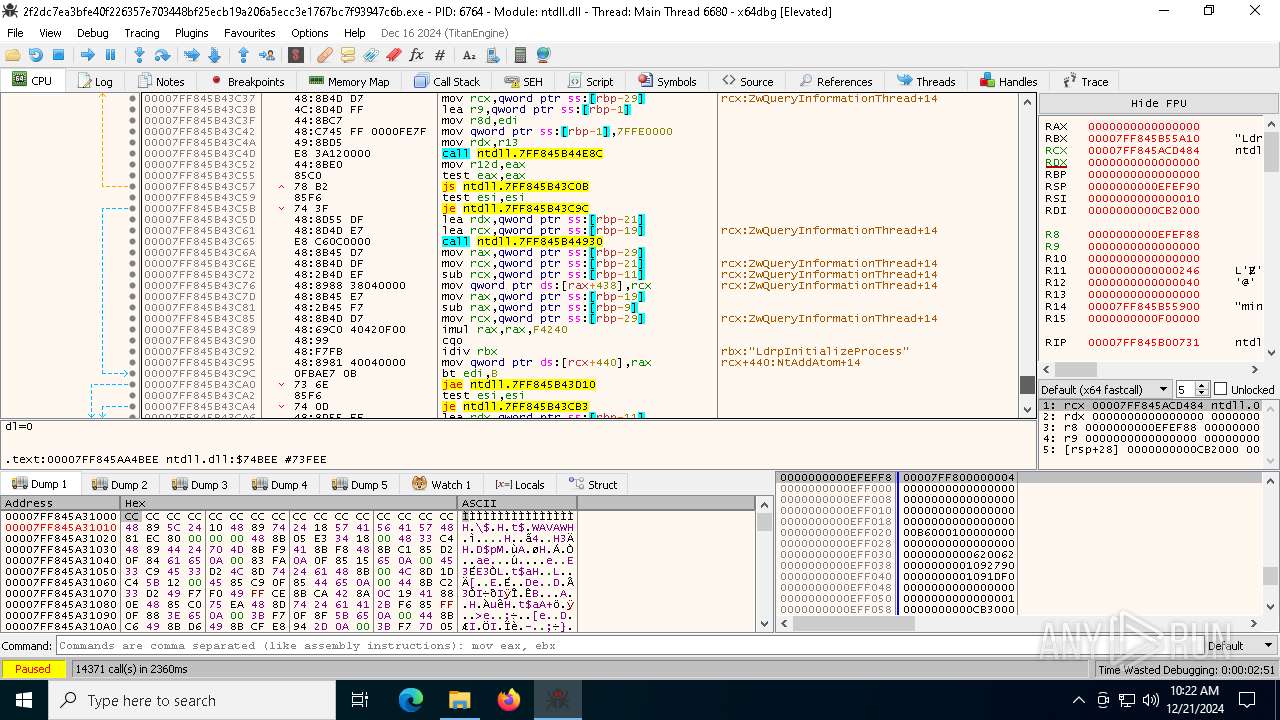The image size is (1280, 720).
Task: Restart the debuggee with toolbar icon
Action: pyautogui.click(x=35, y=55)
